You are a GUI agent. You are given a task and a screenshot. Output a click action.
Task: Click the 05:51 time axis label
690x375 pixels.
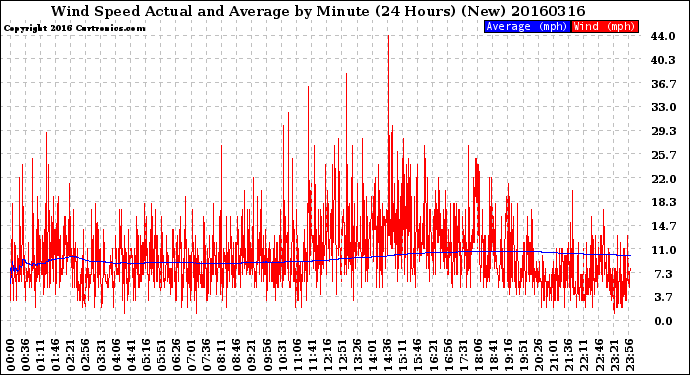161,355
